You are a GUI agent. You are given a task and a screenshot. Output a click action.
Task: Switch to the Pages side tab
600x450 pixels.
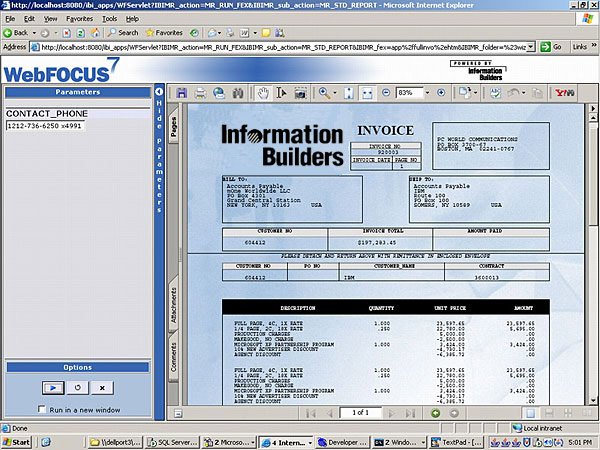tap(173, 126)
